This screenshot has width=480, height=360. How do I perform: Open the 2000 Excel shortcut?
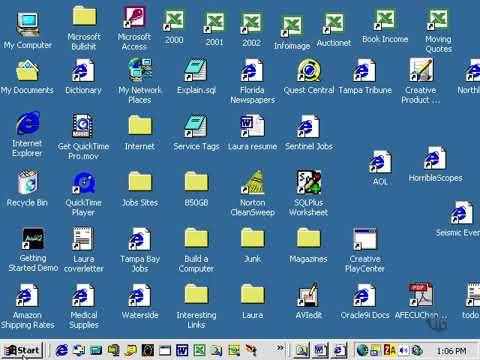point(174,21)
